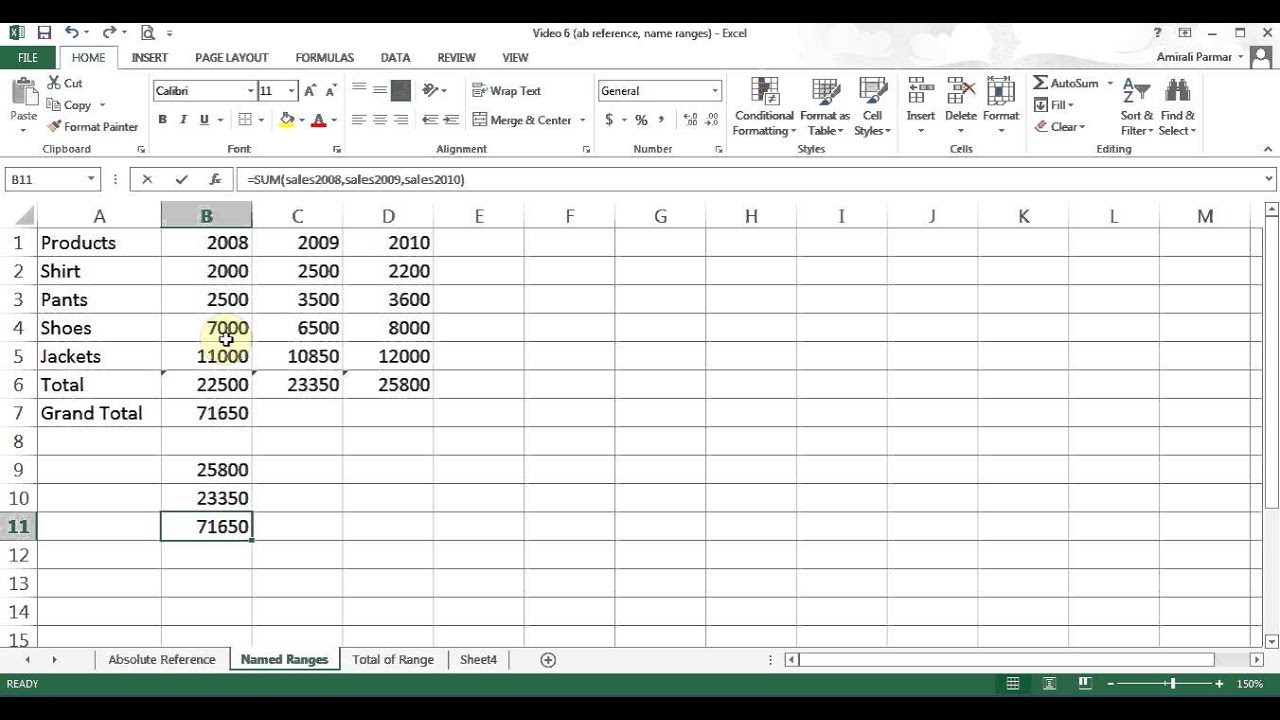Apply a fill color with the paint bucket
The image size is (1280, 720).
point(287,120)
